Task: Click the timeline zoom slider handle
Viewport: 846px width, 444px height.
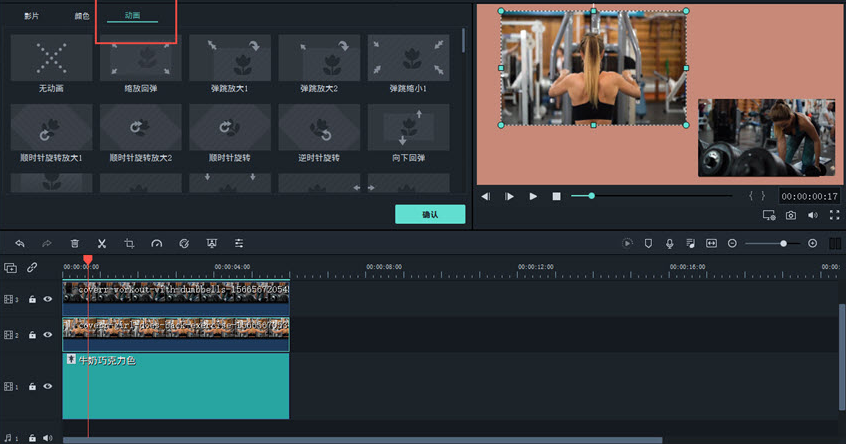Action: [x=783, y=243]
